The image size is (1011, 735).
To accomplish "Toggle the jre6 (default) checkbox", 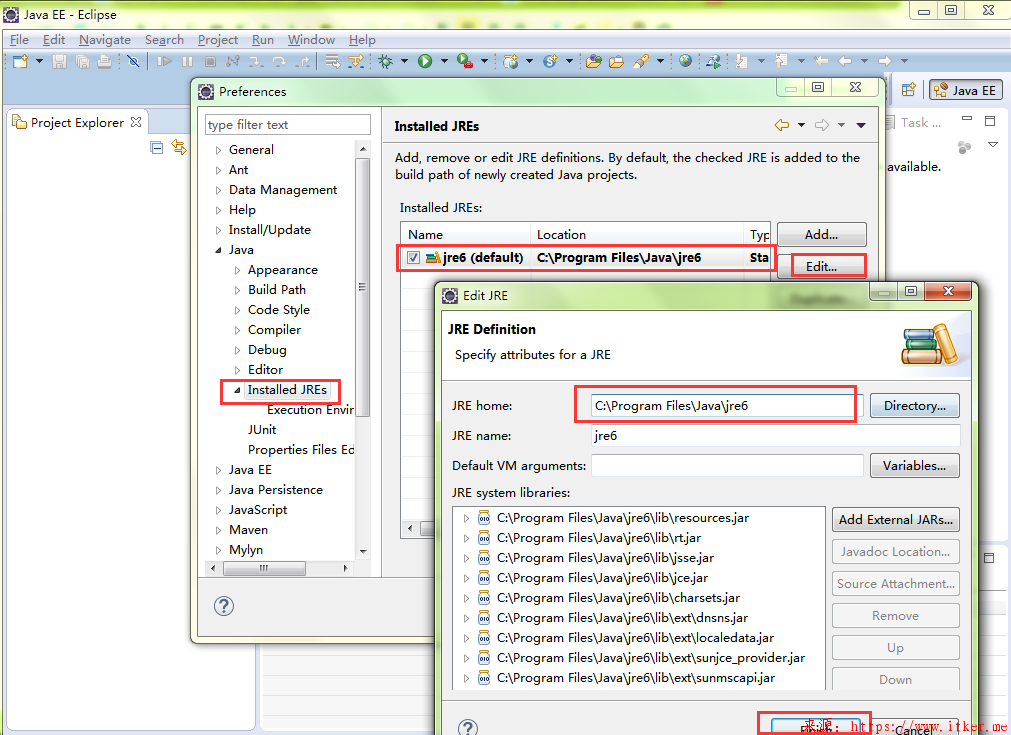I will pyautogui.click(x=413, y=258).
